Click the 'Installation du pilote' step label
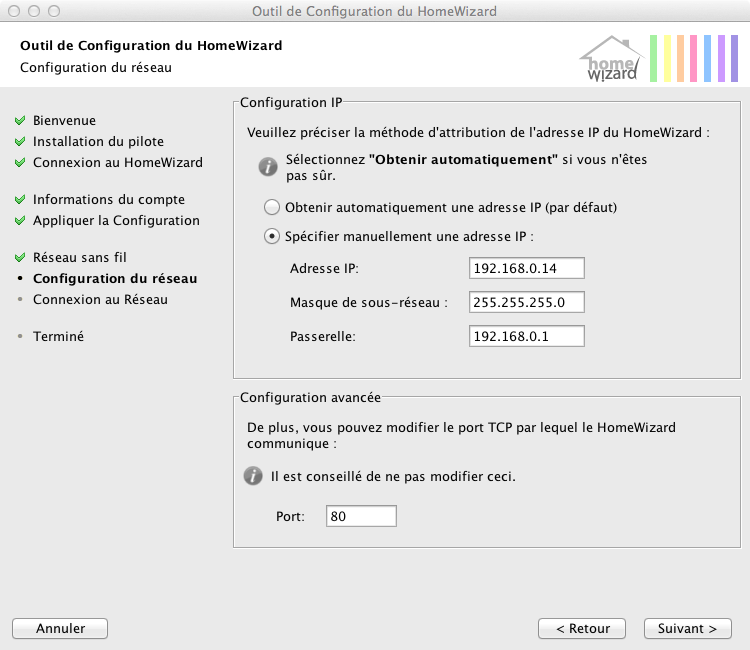The image size is (750, 650). click(98, 142)
